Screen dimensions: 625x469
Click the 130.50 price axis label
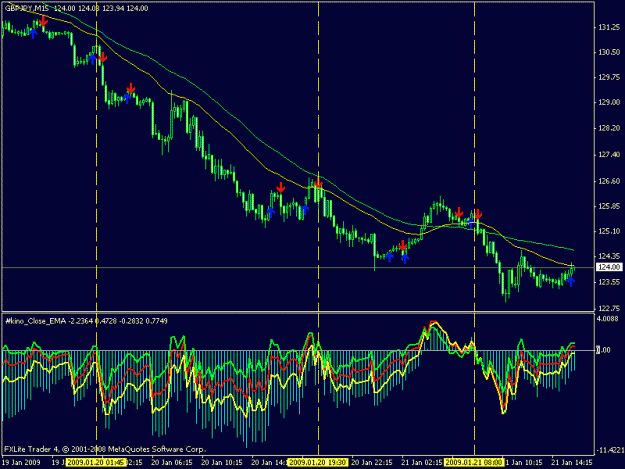pos(609,52)
